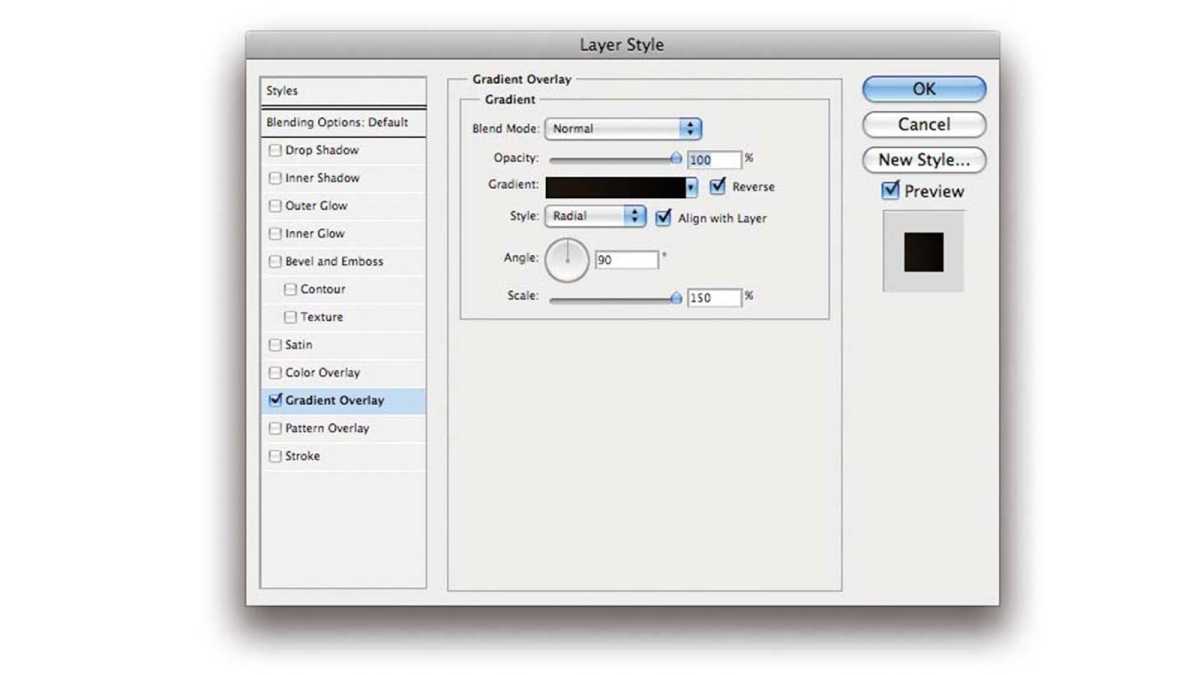The image size is (1200, 675).
Task: Click the New Style button
Action: coord(922,160)
